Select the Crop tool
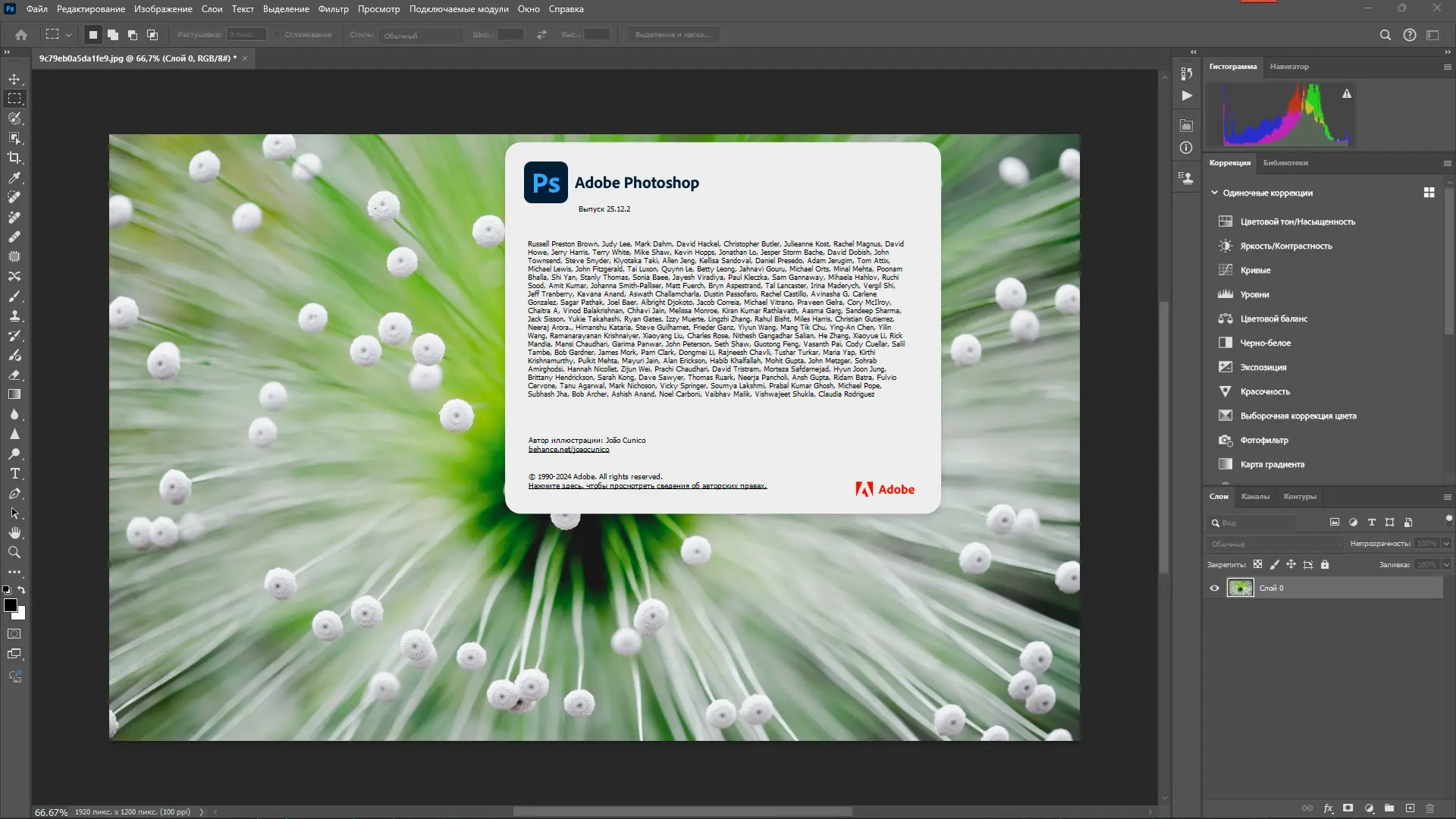This screenshot has width=1456, height=819. pyautogui.click(x=14, y=158)
